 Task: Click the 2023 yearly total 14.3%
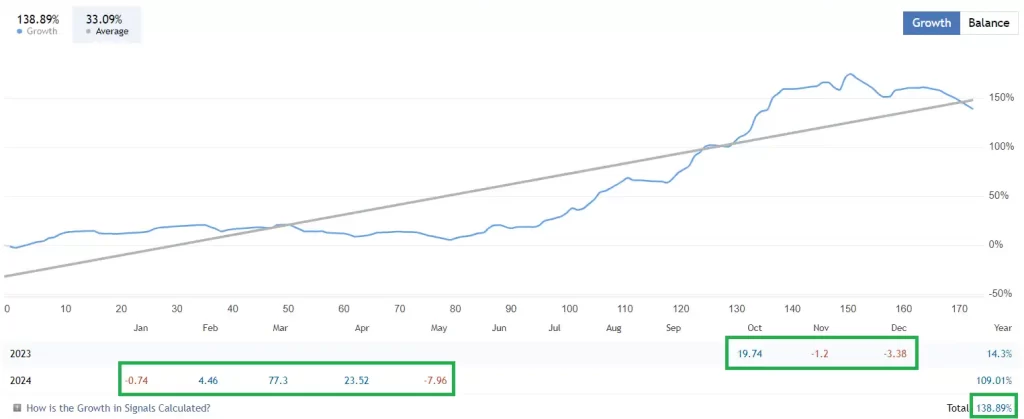pyautogui.click(x=999, y=354)
